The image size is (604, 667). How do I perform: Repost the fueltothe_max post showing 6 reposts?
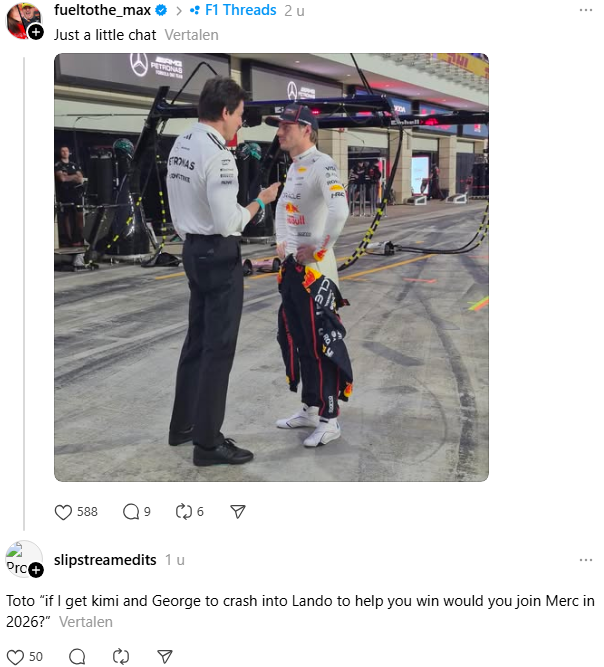pyautogui.click(x=184, y=512)
